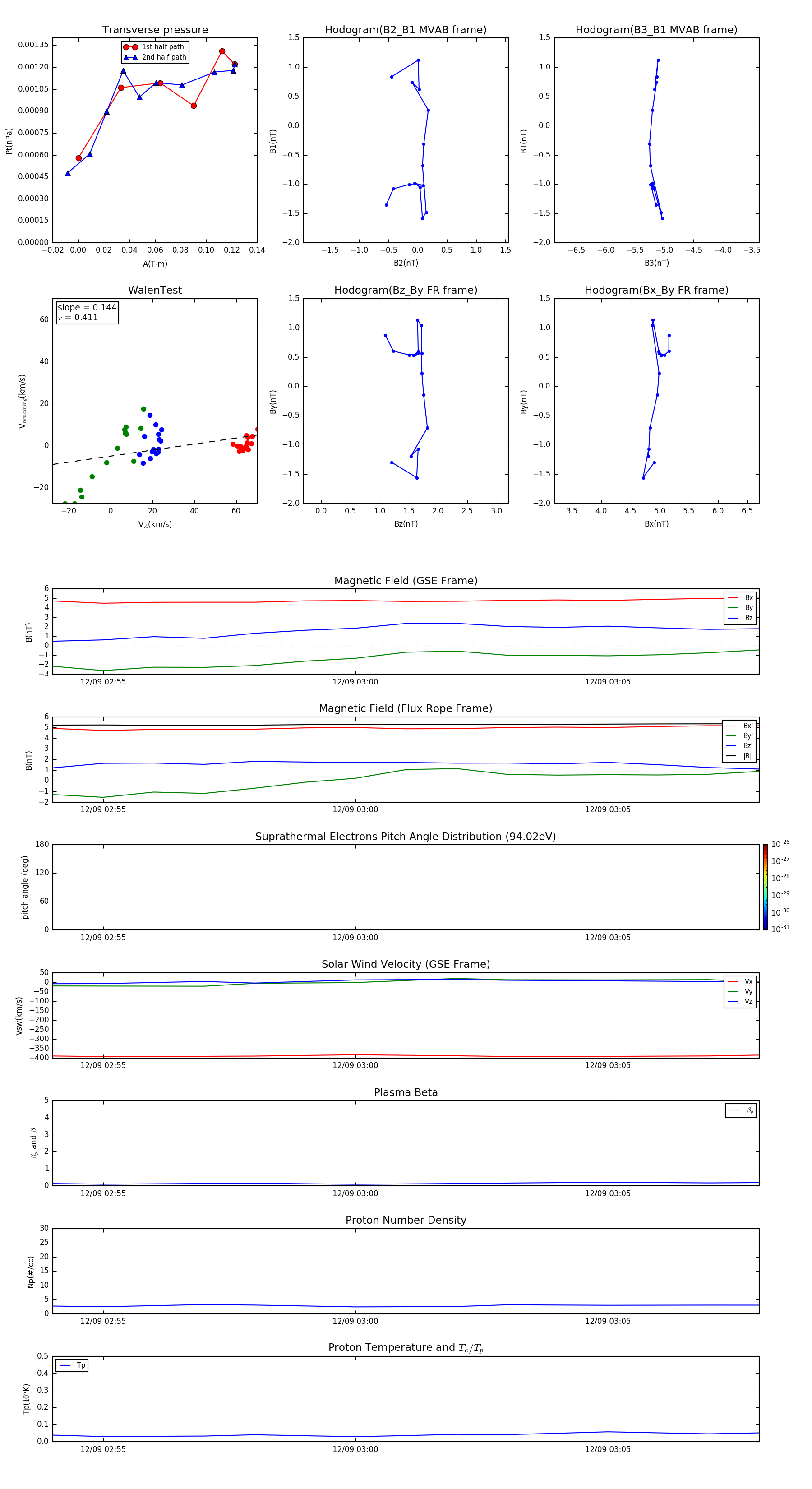Click the "B2(nT)" x-axis label
Screen dimensions: 812x1489
[406, 263]
